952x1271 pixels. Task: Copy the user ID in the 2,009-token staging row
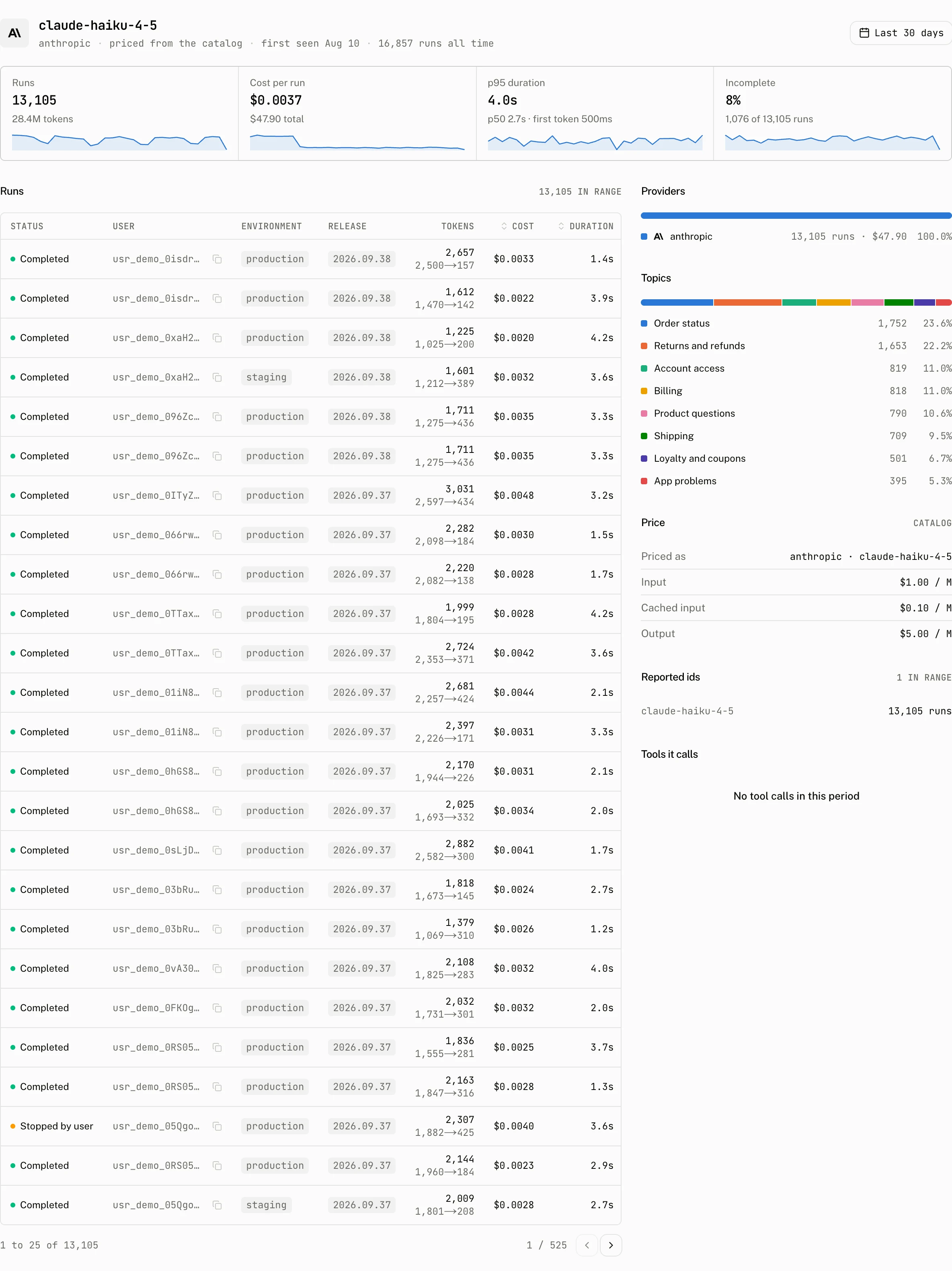click(x=217, y=1205)
